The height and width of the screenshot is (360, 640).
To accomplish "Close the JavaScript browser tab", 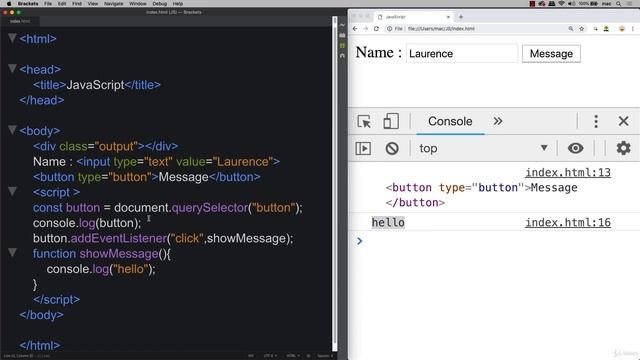I will click(x=448, y=17).
